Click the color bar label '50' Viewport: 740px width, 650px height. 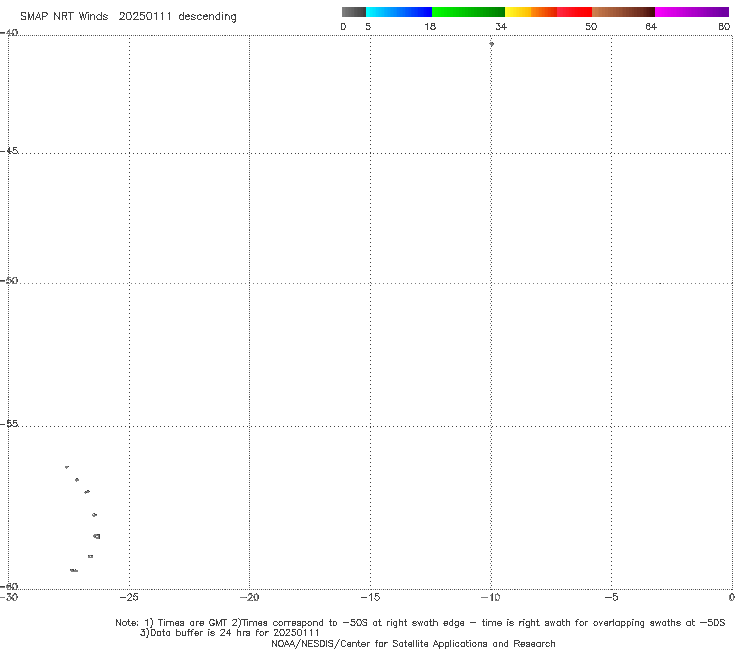[x=591, y=27]
